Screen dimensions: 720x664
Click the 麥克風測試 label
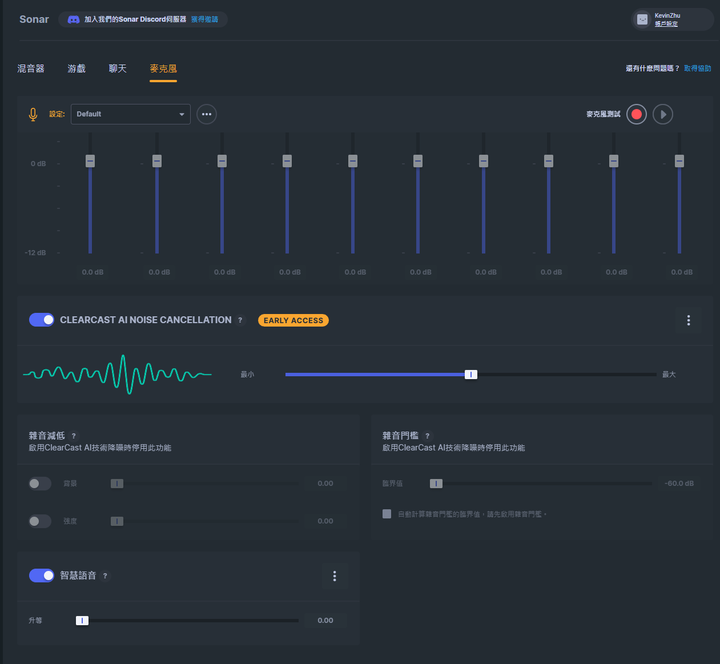point(603,114)
